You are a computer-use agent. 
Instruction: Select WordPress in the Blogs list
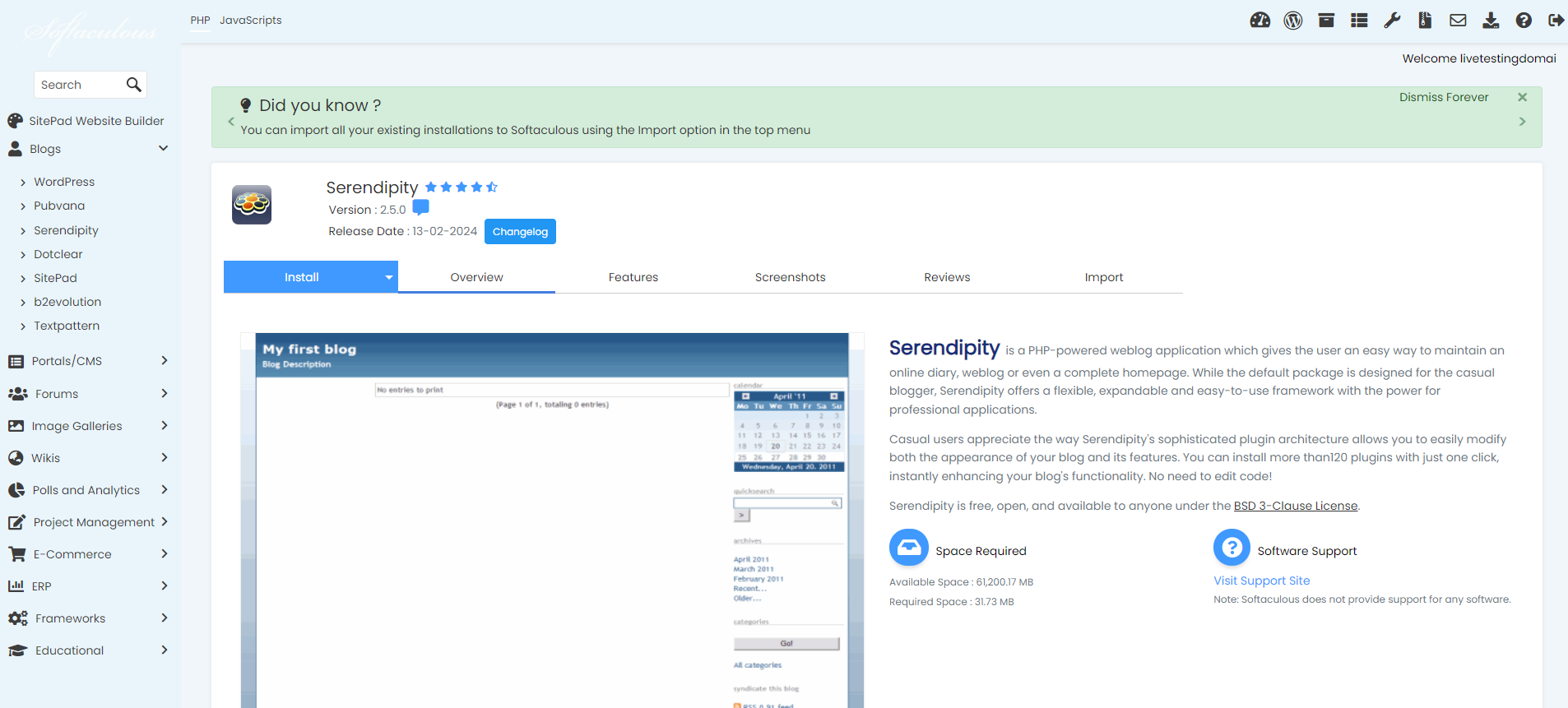click(x=64, y=182)
